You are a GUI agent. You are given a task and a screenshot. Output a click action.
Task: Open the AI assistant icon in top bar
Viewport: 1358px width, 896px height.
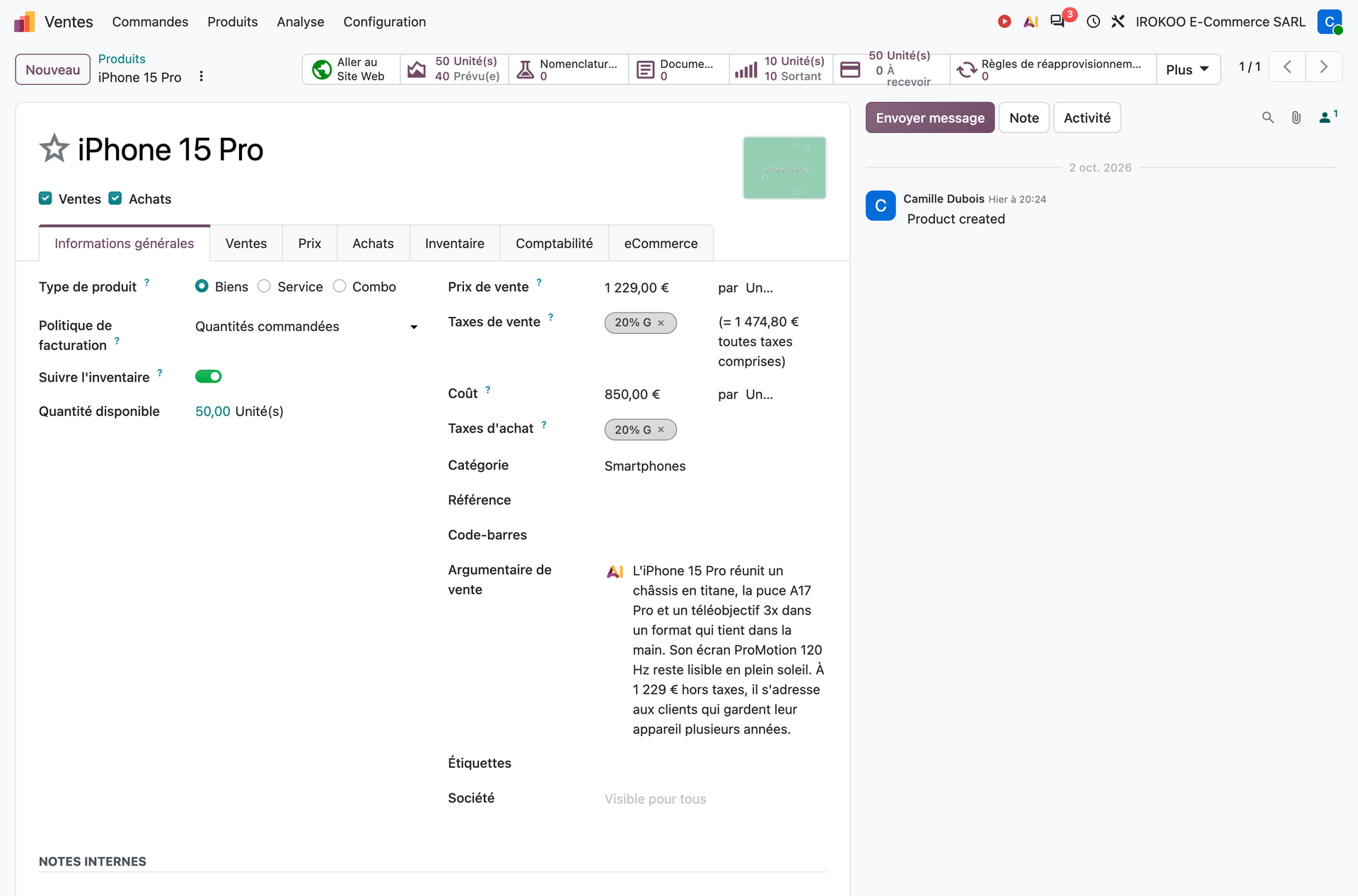(1031, 22)
